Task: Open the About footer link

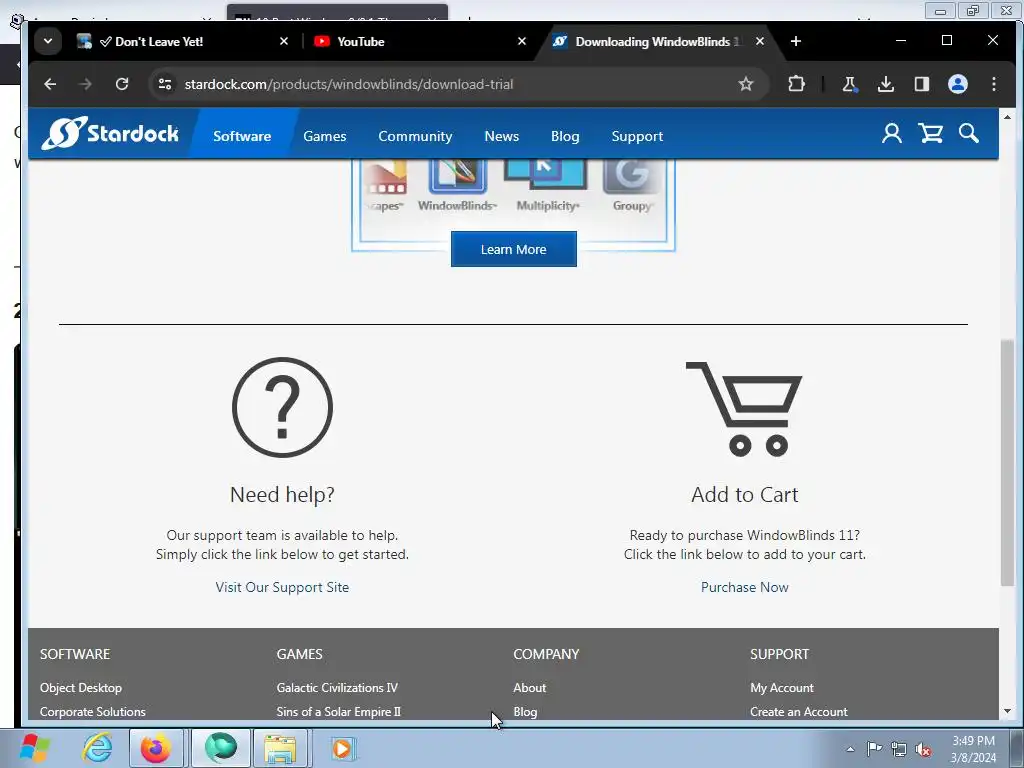Action: coord(530,688)
